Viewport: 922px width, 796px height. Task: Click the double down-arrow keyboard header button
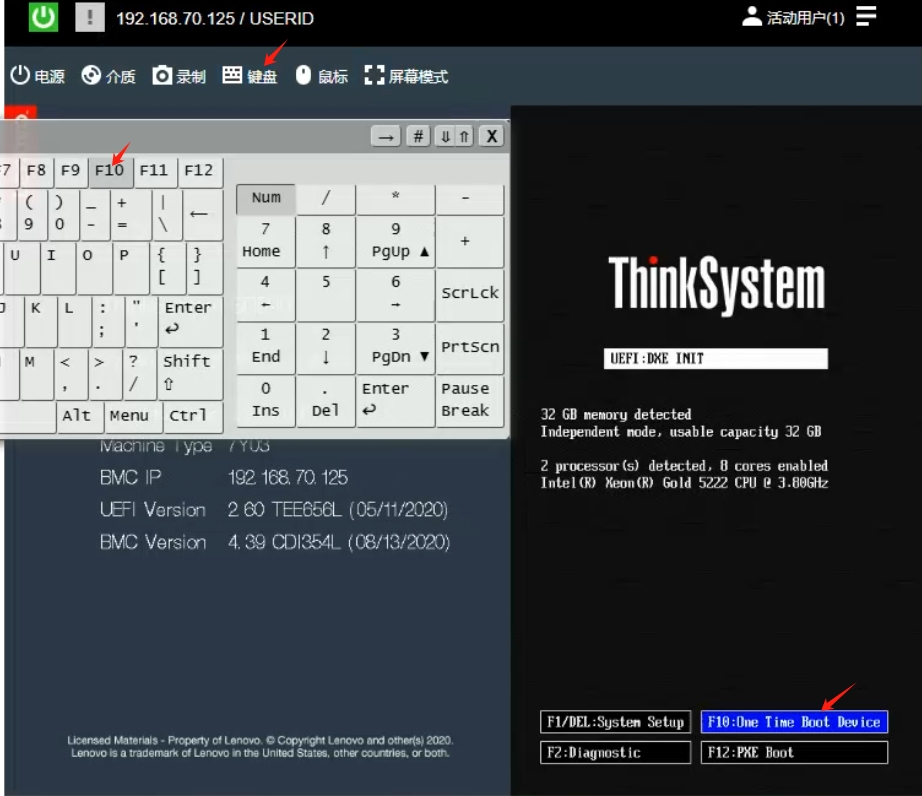[x=445, y=136]
